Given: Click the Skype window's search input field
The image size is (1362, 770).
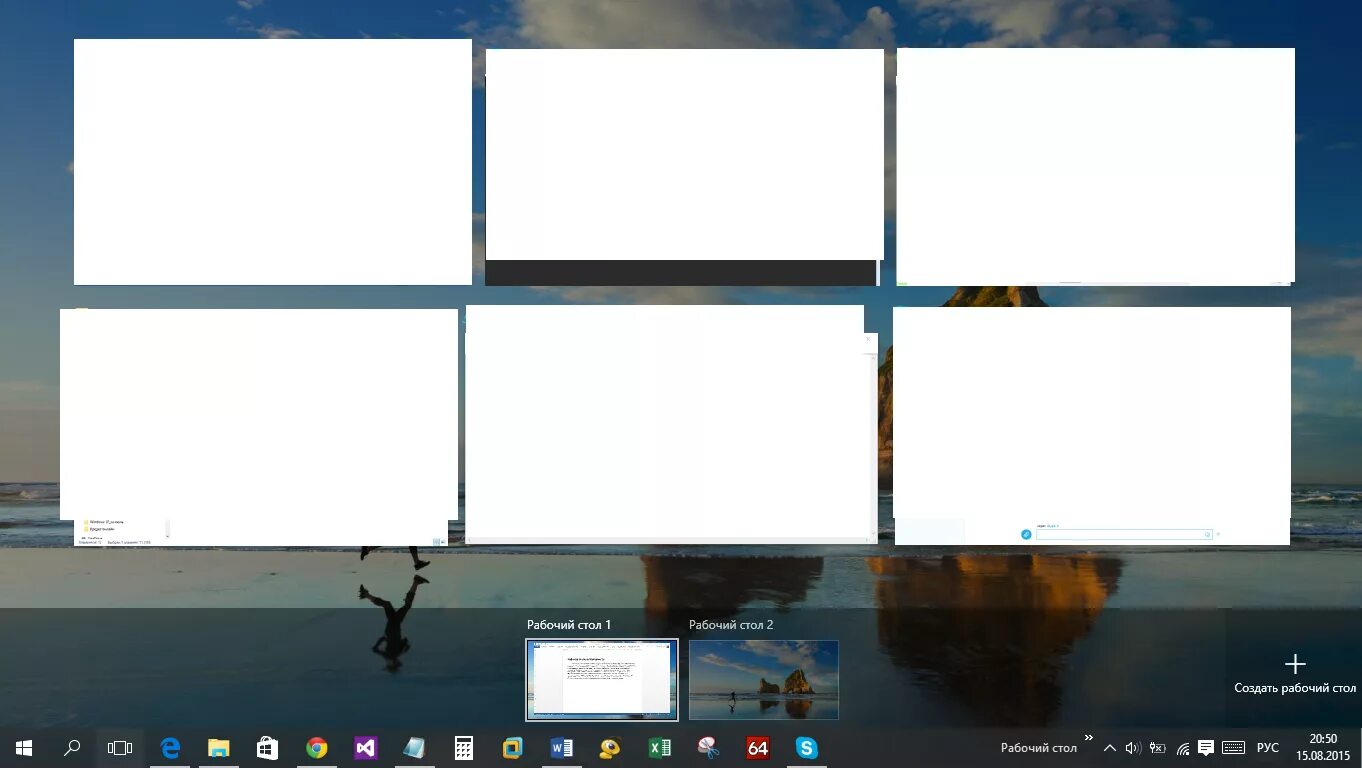Looking at the screenshot, I should 1124,535.
